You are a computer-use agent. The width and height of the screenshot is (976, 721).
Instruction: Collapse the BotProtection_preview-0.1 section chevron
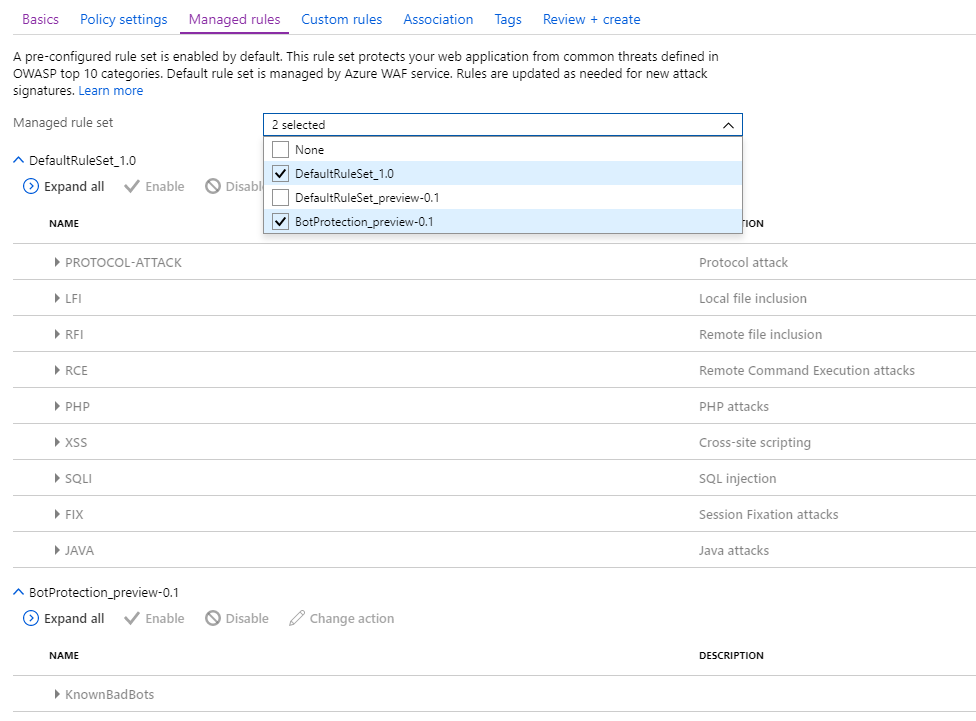[19, 593]
